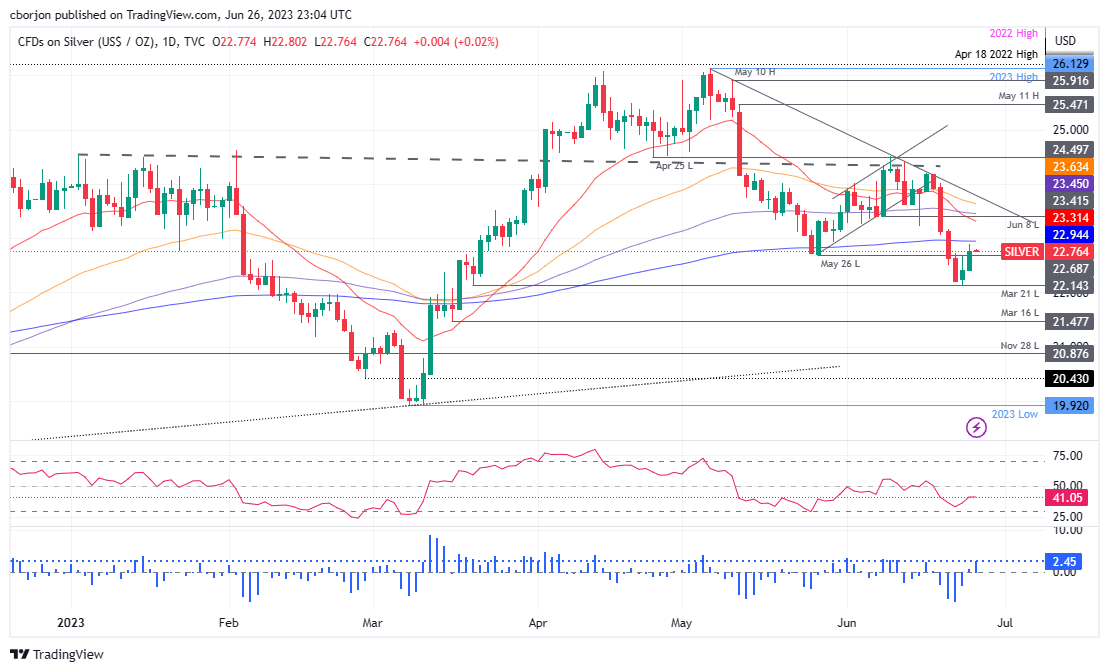
Task: Open the 1D timeframe selector in the legend
Action: (166, 42)
